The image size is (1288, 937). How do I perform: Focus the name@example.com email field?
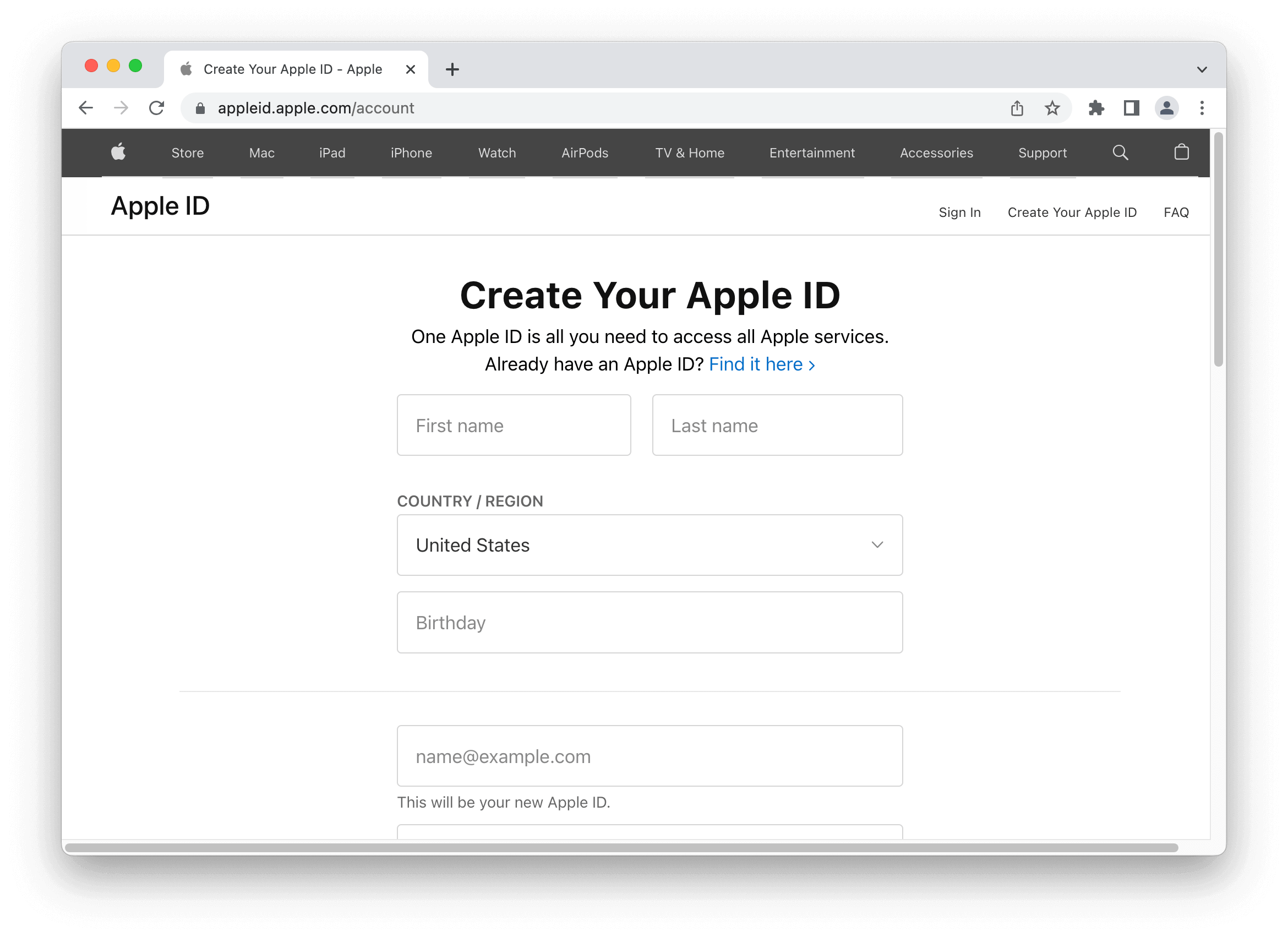point(650,756)
